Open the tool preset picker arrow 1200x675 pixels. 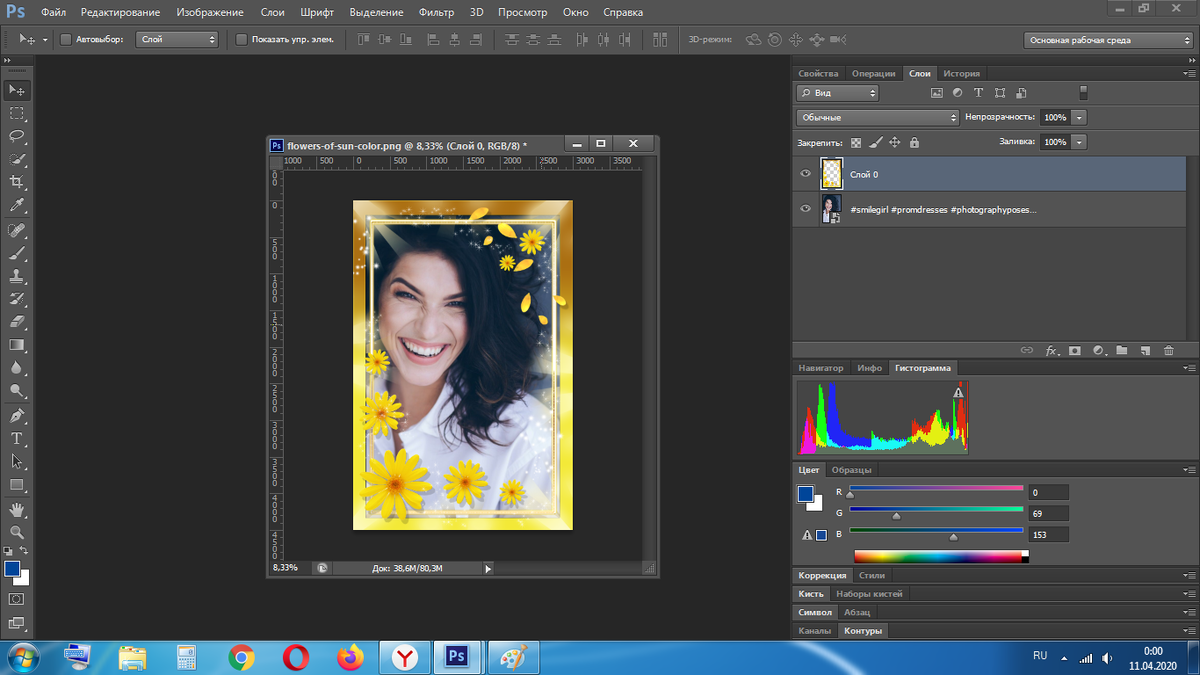[x=45, y=40]
